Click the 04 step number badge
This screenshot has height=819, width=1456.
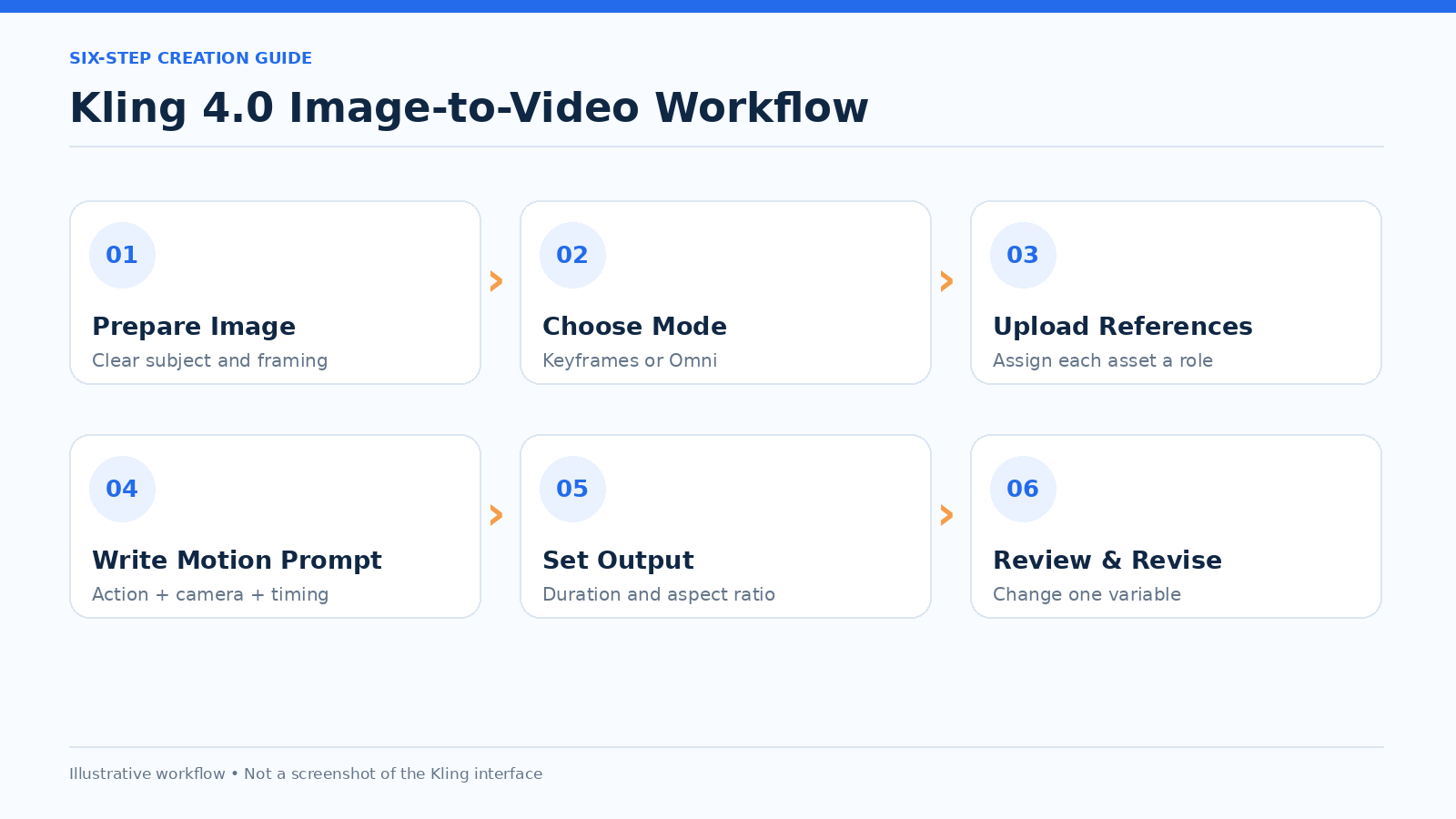pos(122,489)
